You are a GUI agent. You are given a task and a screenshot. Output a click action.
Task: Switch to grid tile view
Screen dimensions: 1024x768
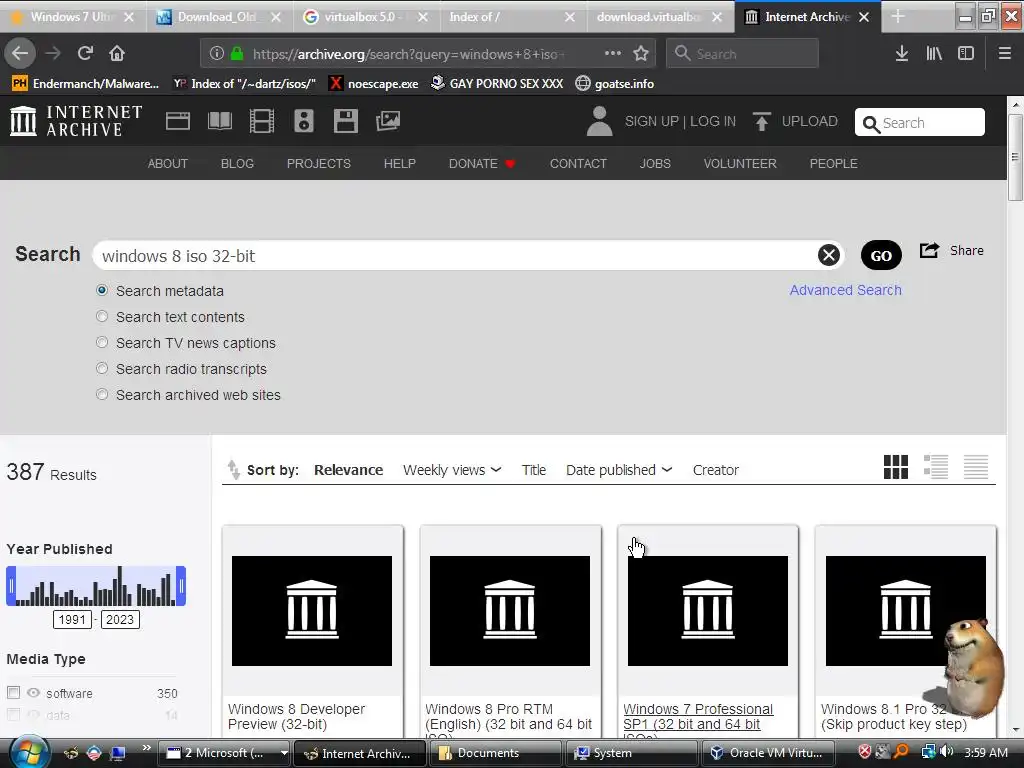click(895, 467)
